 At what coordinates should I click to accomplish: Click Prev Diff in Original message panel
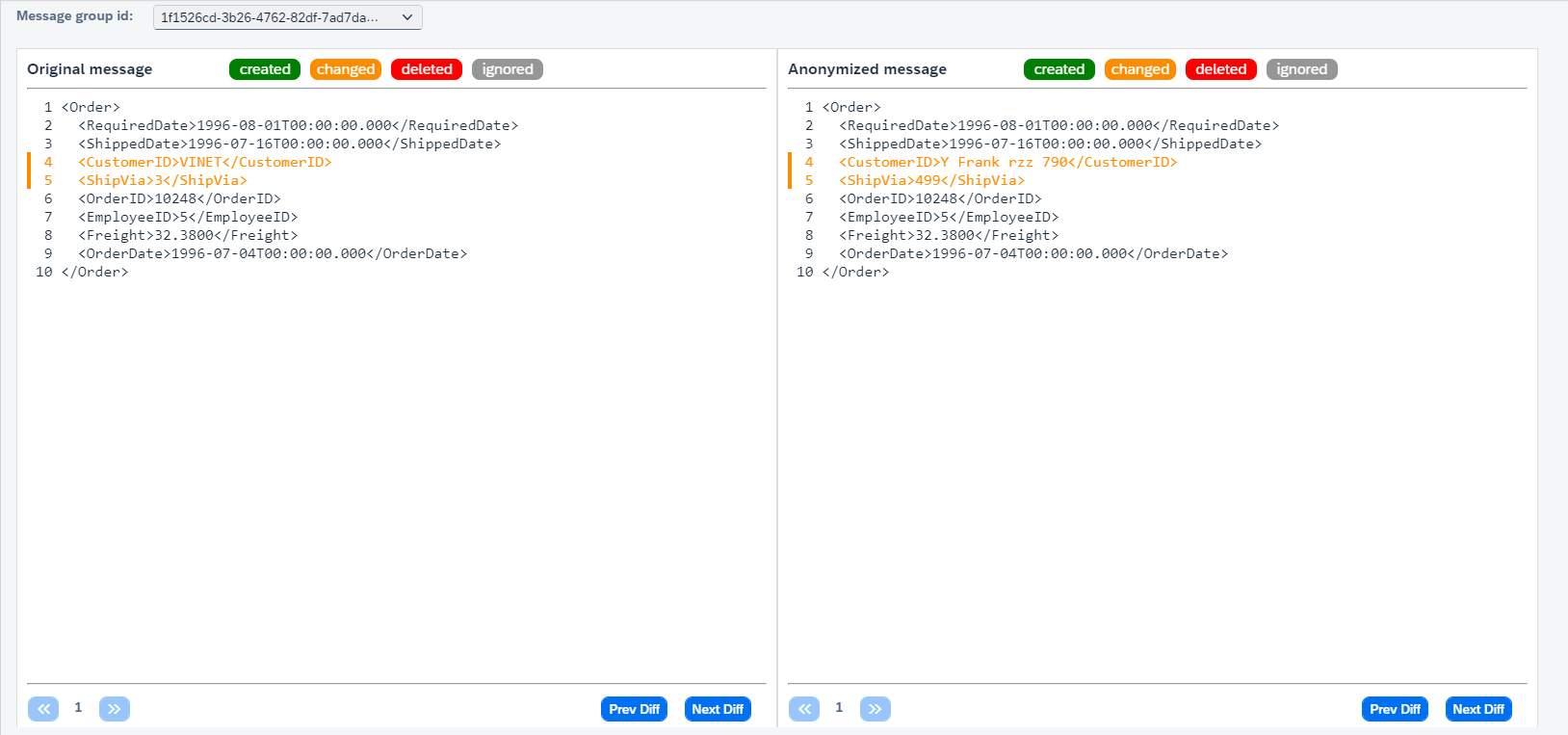click(635, 709)
